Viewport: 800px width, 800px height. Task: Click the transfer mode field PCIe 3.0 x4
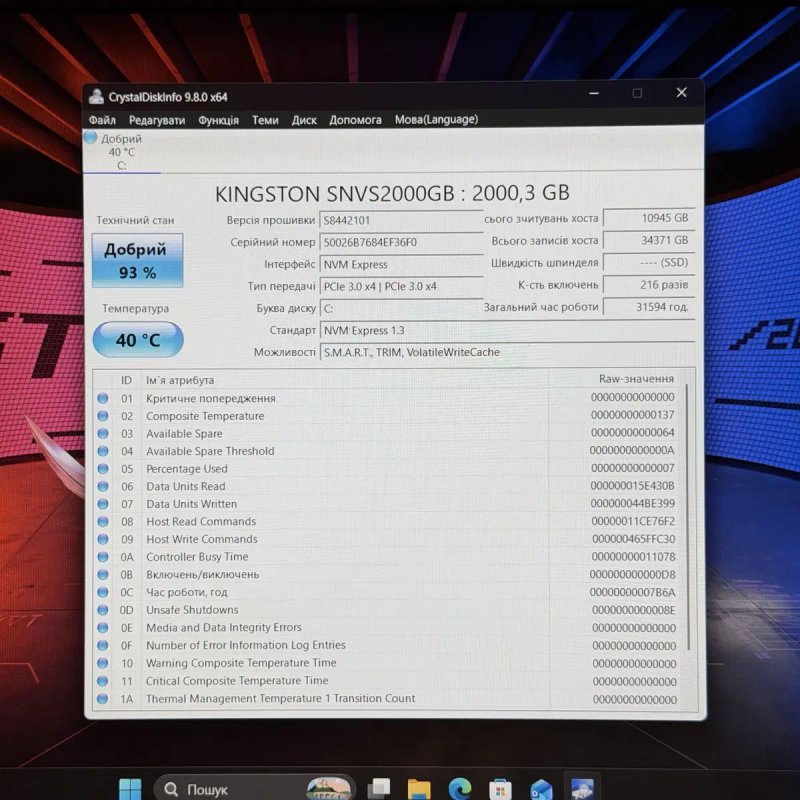pos(401,286)
